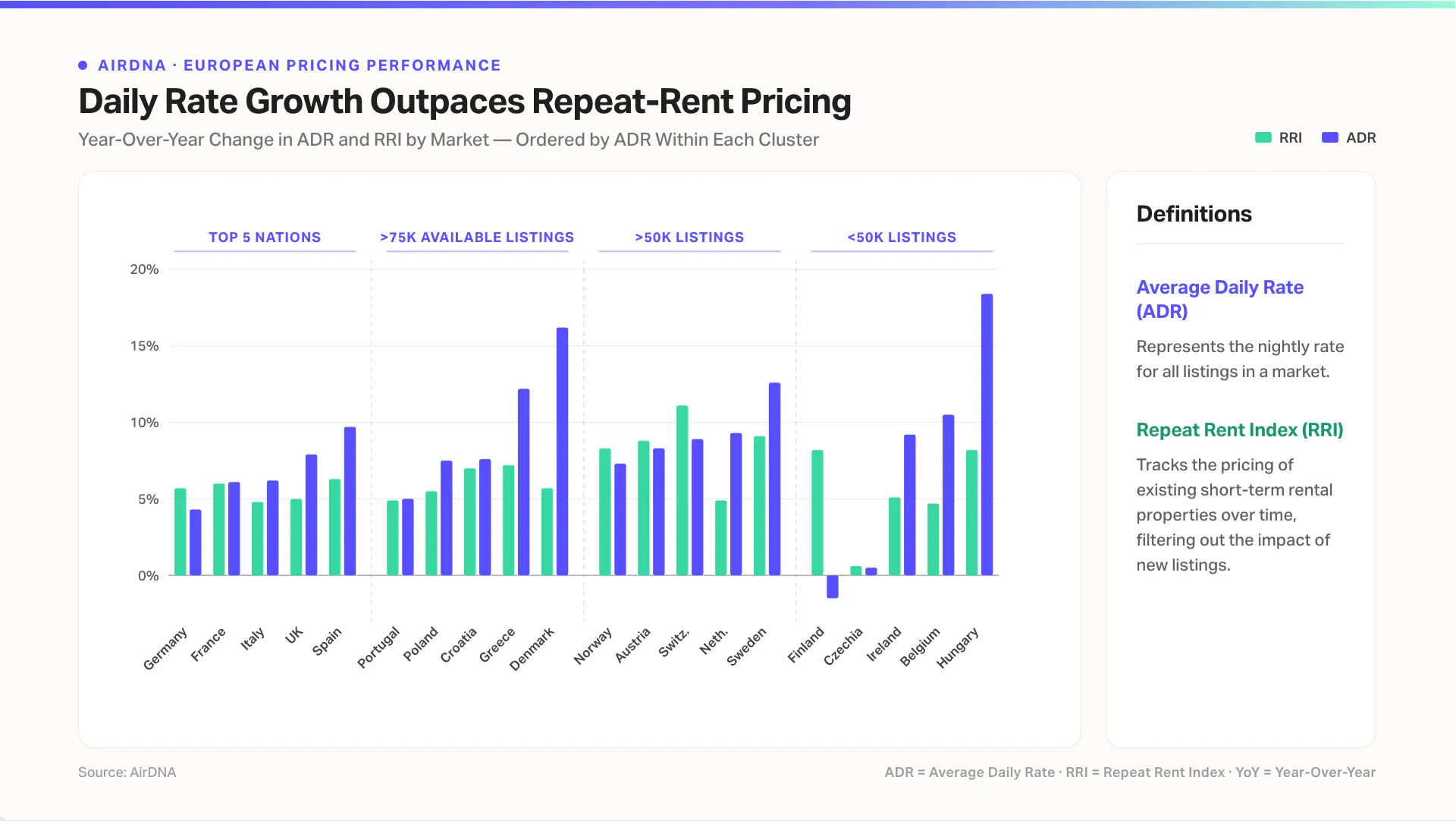
Task: Click the France axis label
Action: pyautogui.click(x=209, y=644)
